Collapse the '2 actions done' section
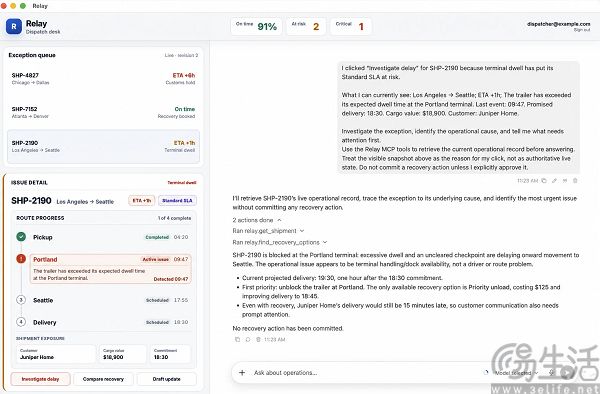 [x=257, y=220]
